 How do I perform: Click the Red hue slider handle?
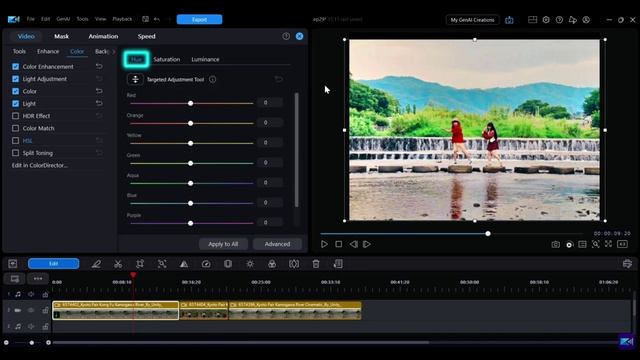click(x=191, y=103)
